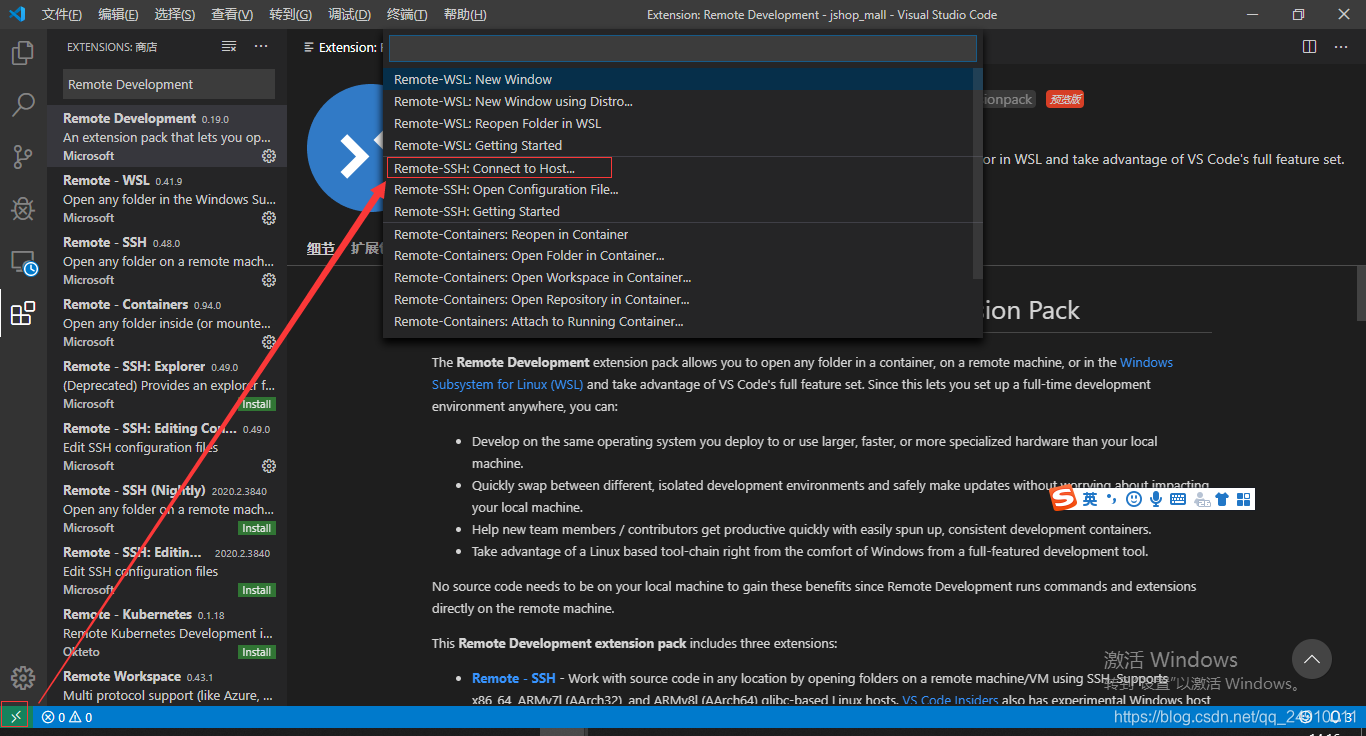Open the 终端(T) menu

point(407,15)
